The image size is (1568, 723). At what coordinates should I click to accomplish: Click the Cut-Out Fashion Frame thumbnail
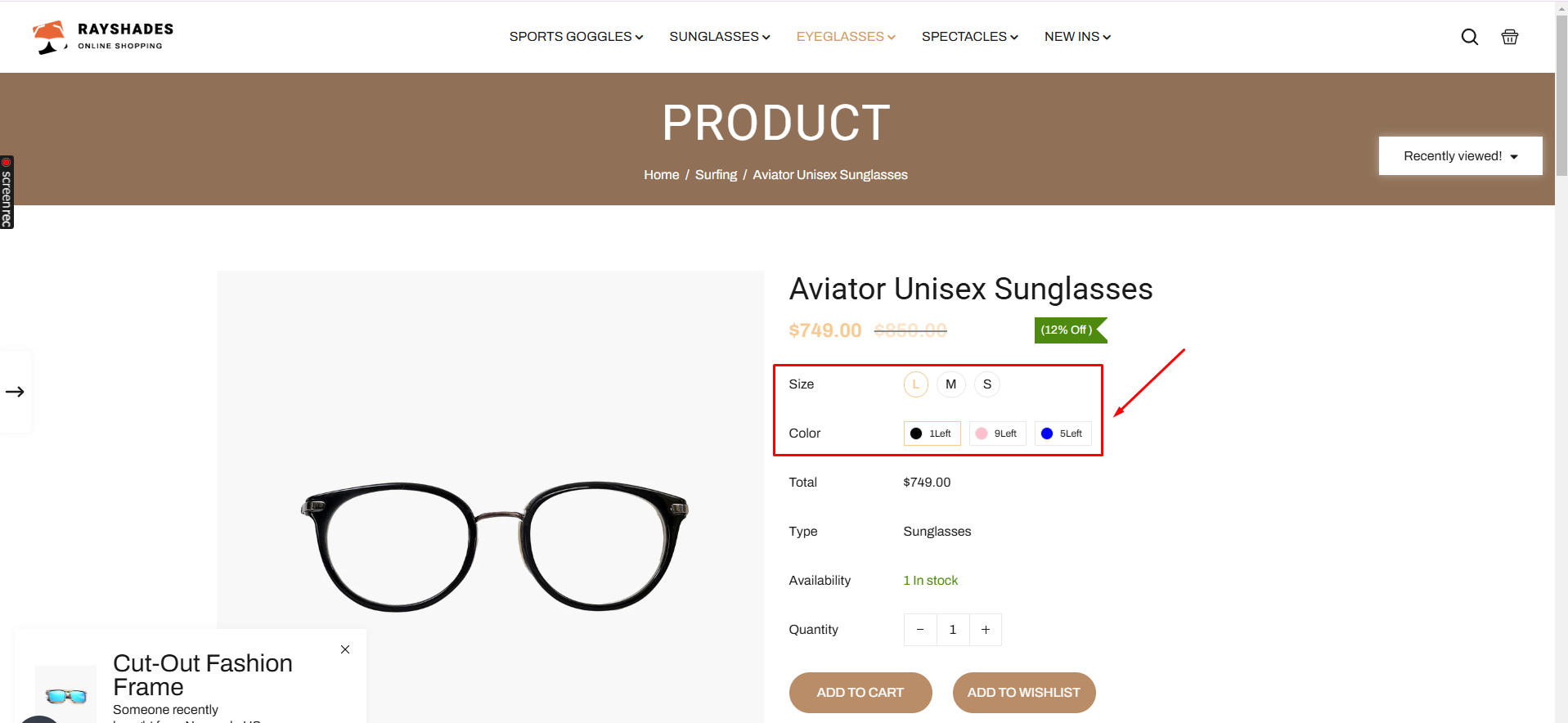pyautogui.click(x=66, y=696)
